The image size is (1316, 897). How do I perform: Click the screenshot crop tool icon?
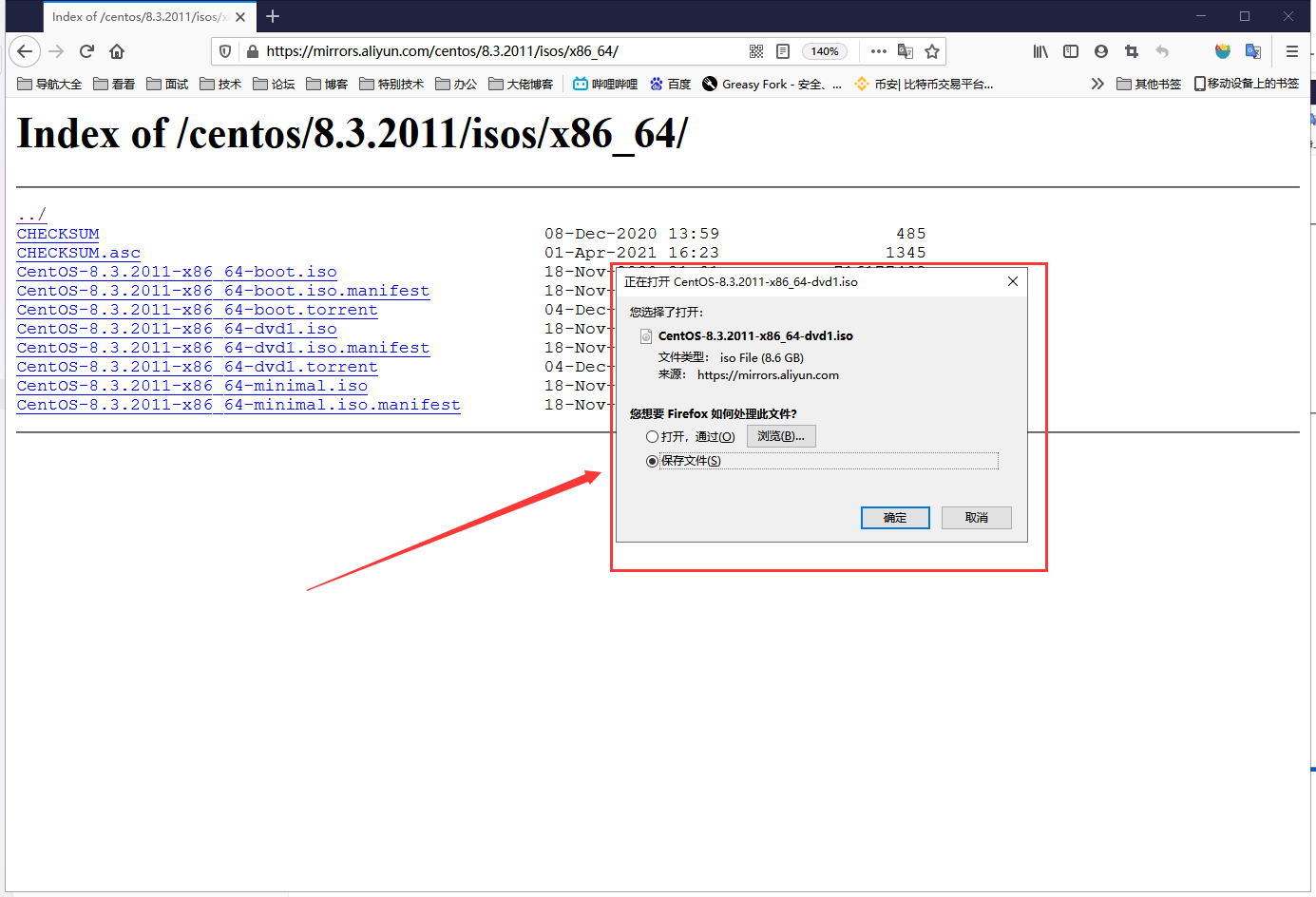(x=1131, y=51)
